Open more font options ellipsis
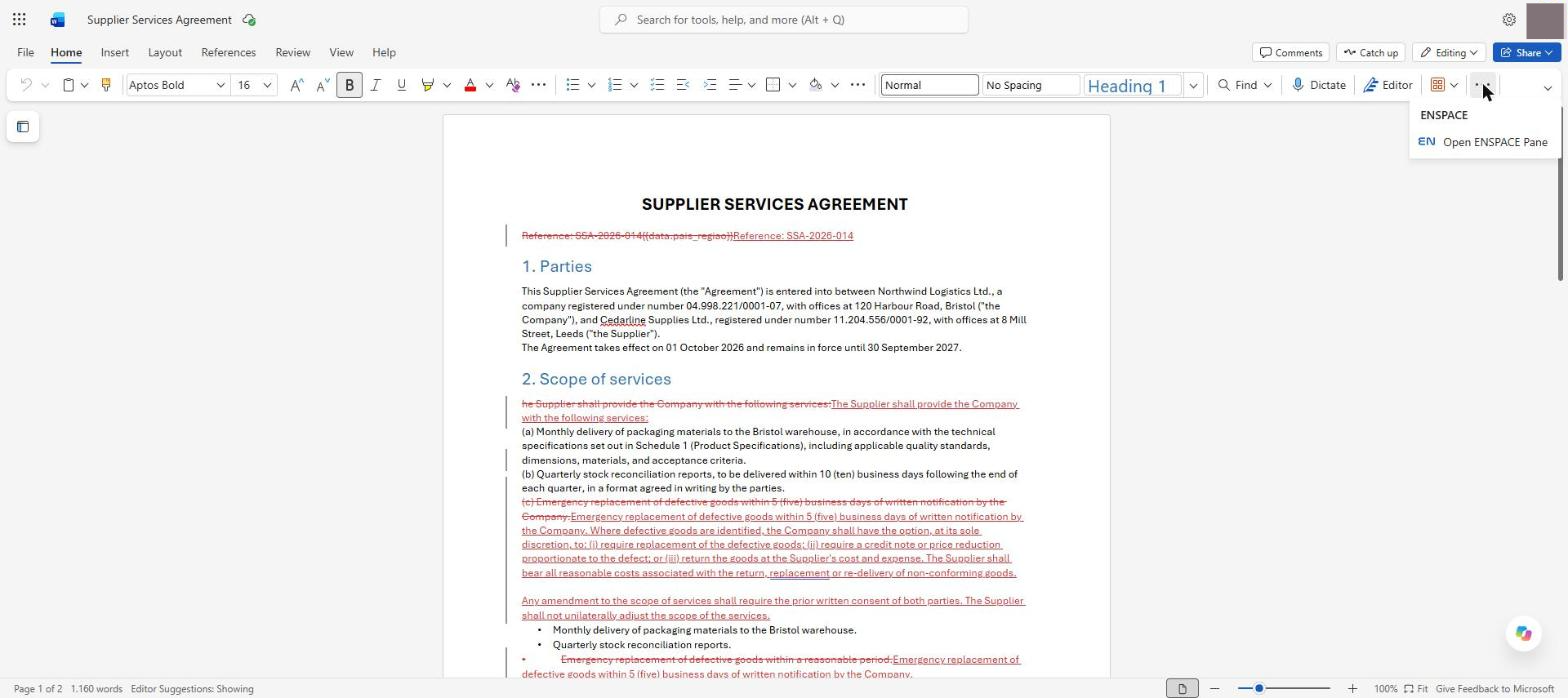Viewport: 1568px width, 698px height. 538,85
